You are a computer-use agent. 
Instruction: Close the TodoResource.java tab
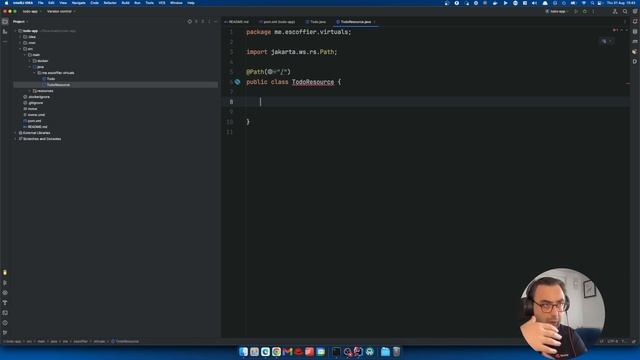tap(375, 22)
